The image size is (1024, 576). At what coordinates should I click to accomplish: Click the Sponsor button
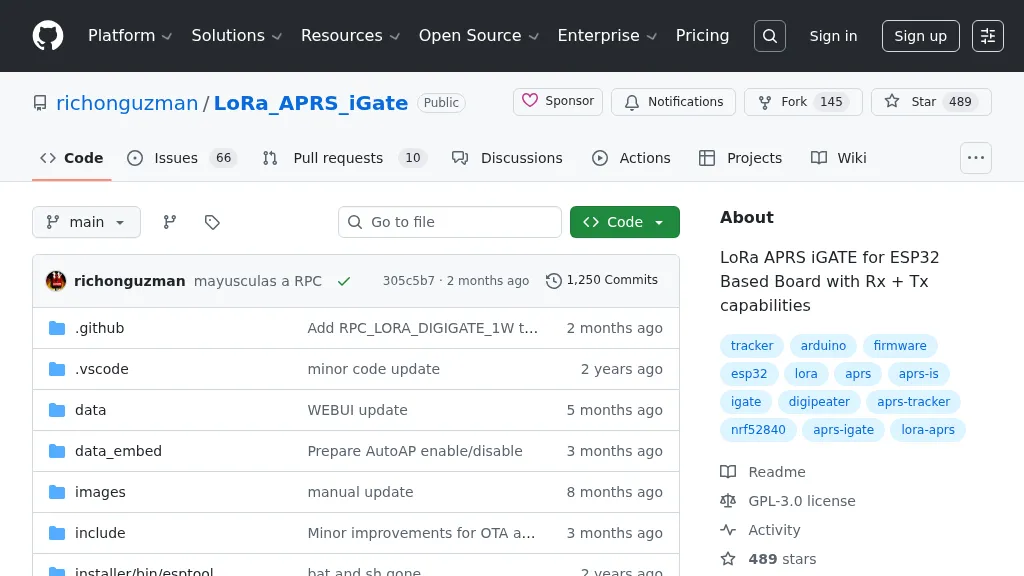point(558,102)
